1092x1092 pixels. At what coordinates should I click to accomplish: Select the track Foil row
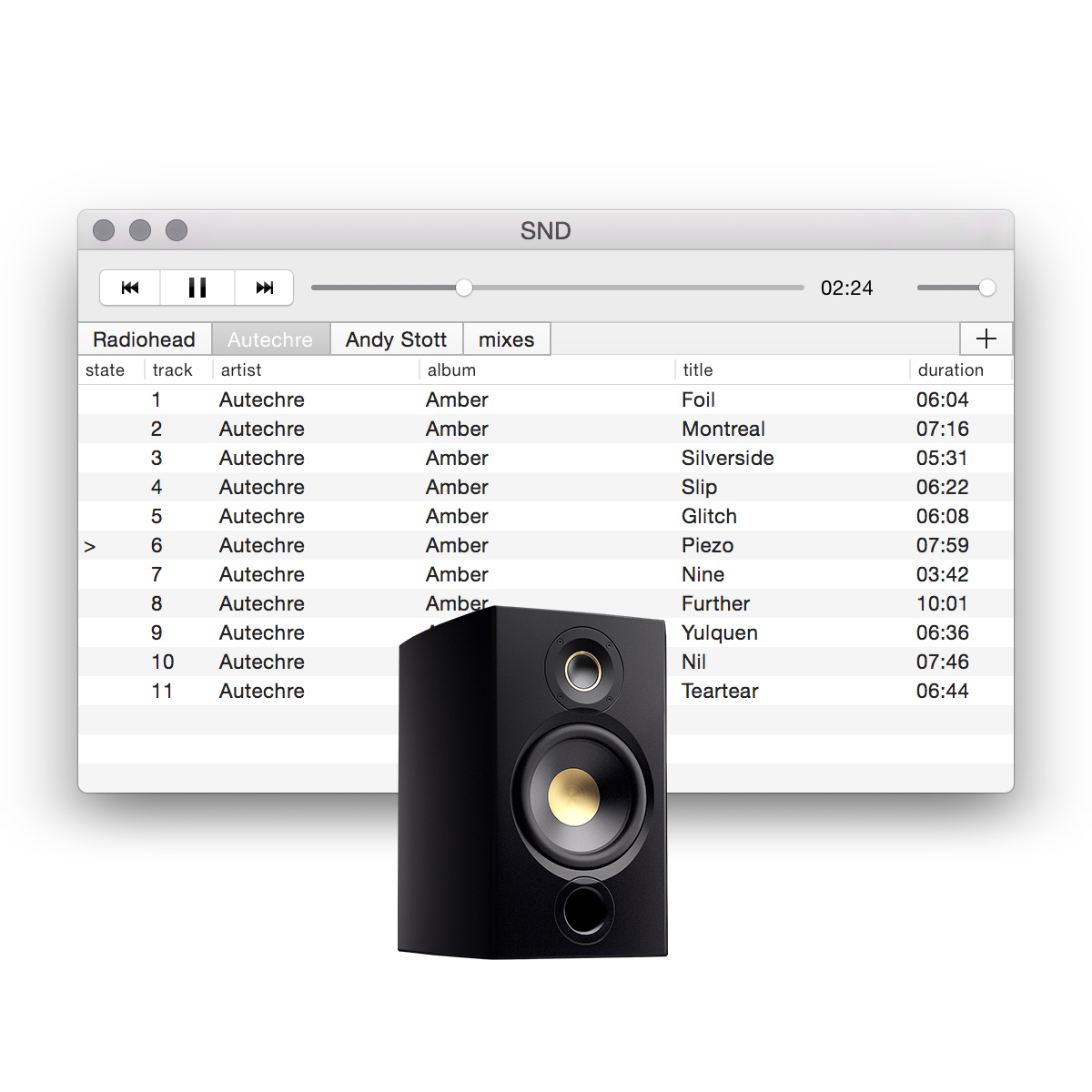pyautogui.click(x=698, y=399)
